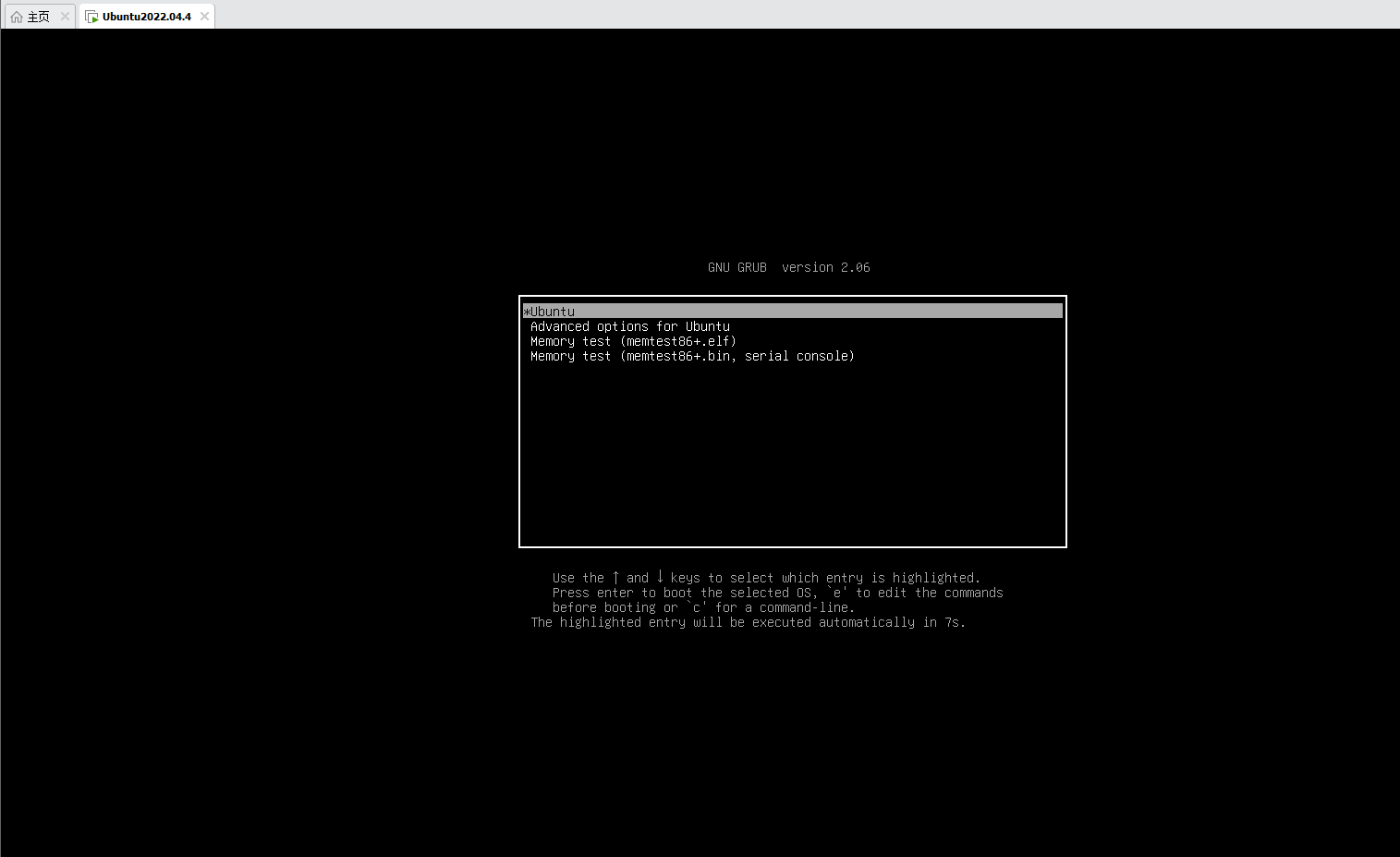
Task: Select Memory test (memtest86+.elf) entry
Action: pyautogui.click(x=633, y=341)
